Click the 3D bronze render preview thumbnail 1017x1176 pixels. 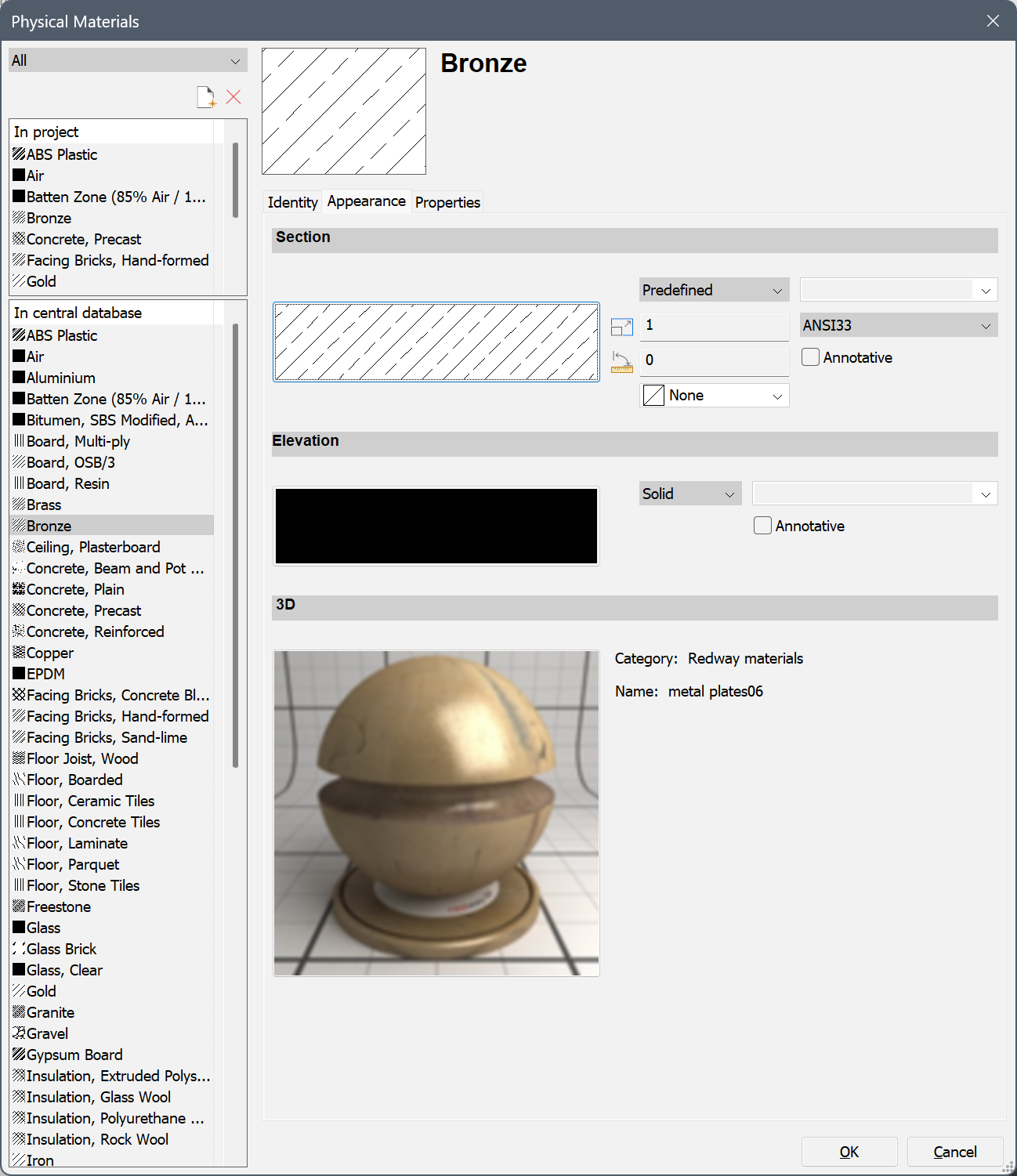tap(436, 813)
